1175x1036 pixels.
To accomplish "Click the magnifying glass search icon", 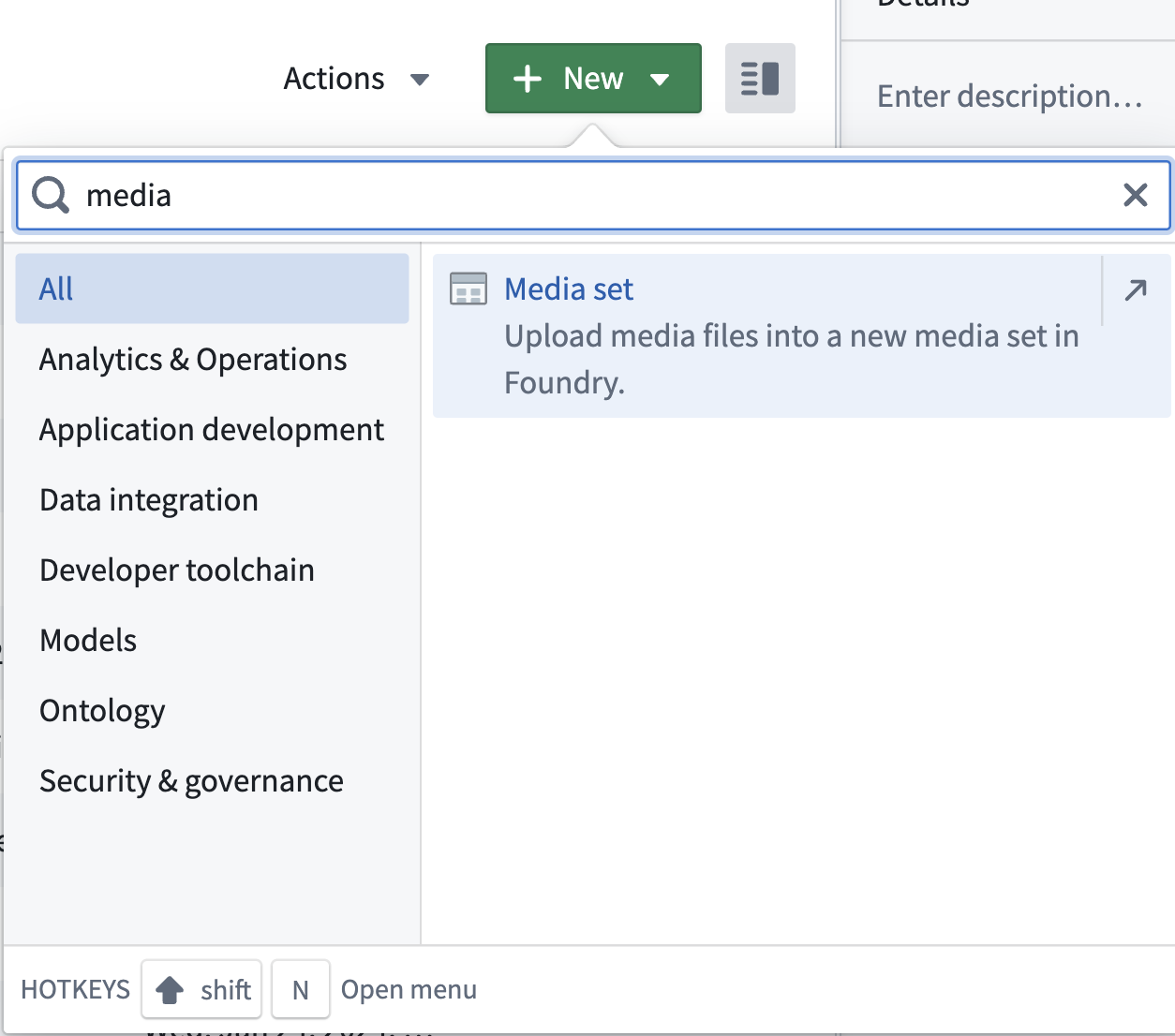I will 50,195.
